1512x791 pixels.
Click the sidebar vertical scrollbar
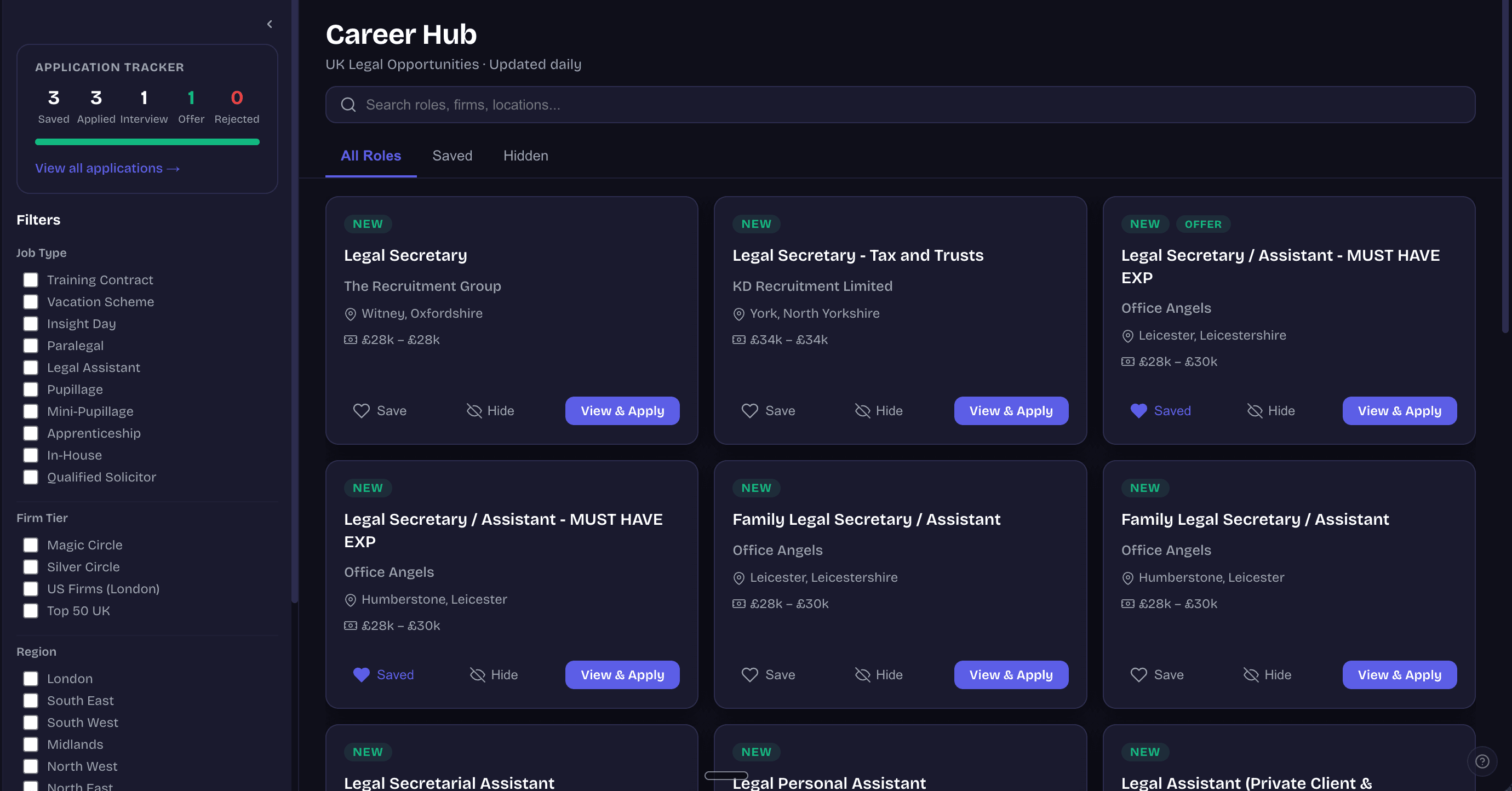click(295, 302)
